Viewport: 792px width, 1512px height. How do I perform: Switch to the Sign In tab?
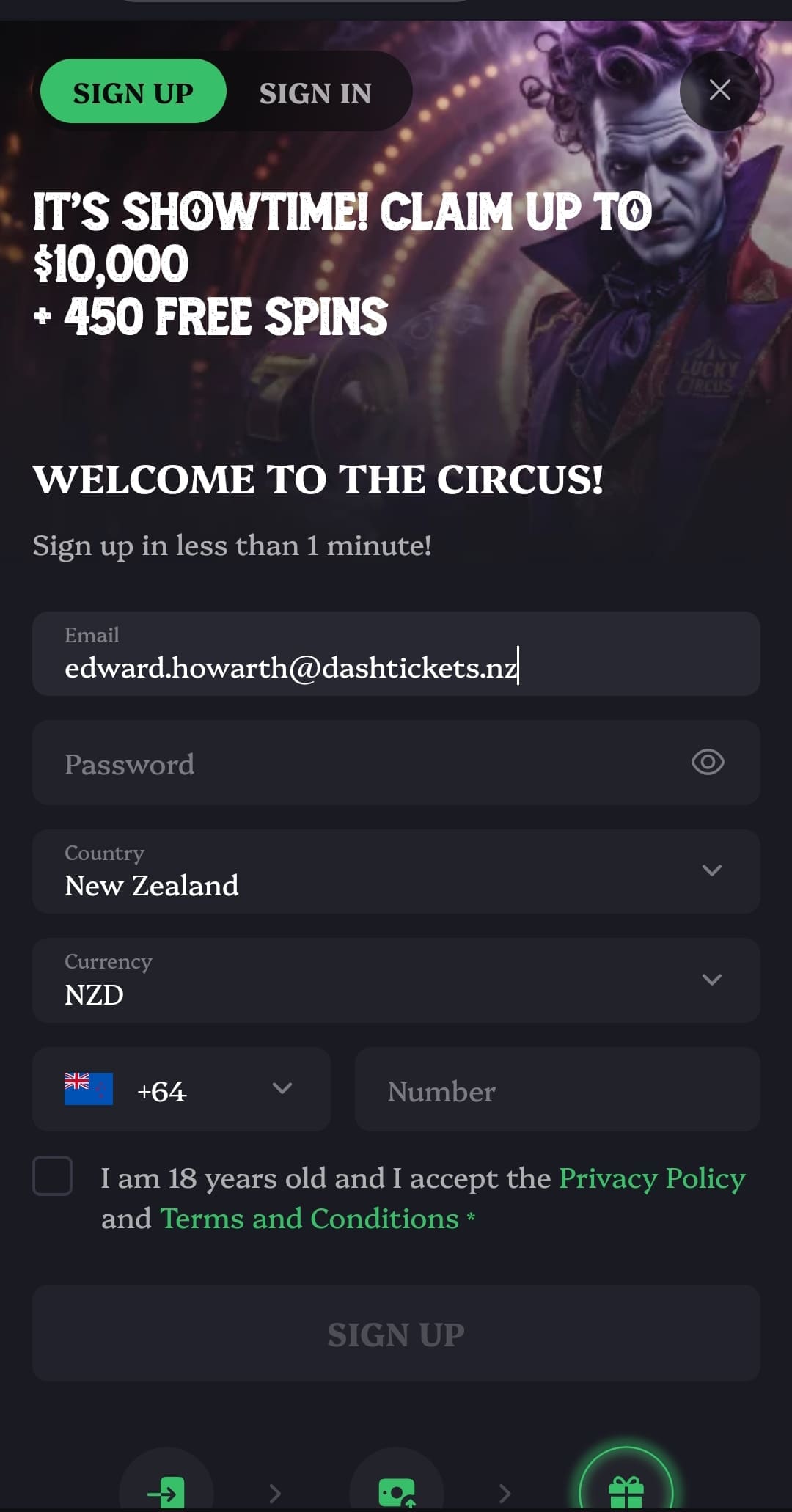[315, 93]
